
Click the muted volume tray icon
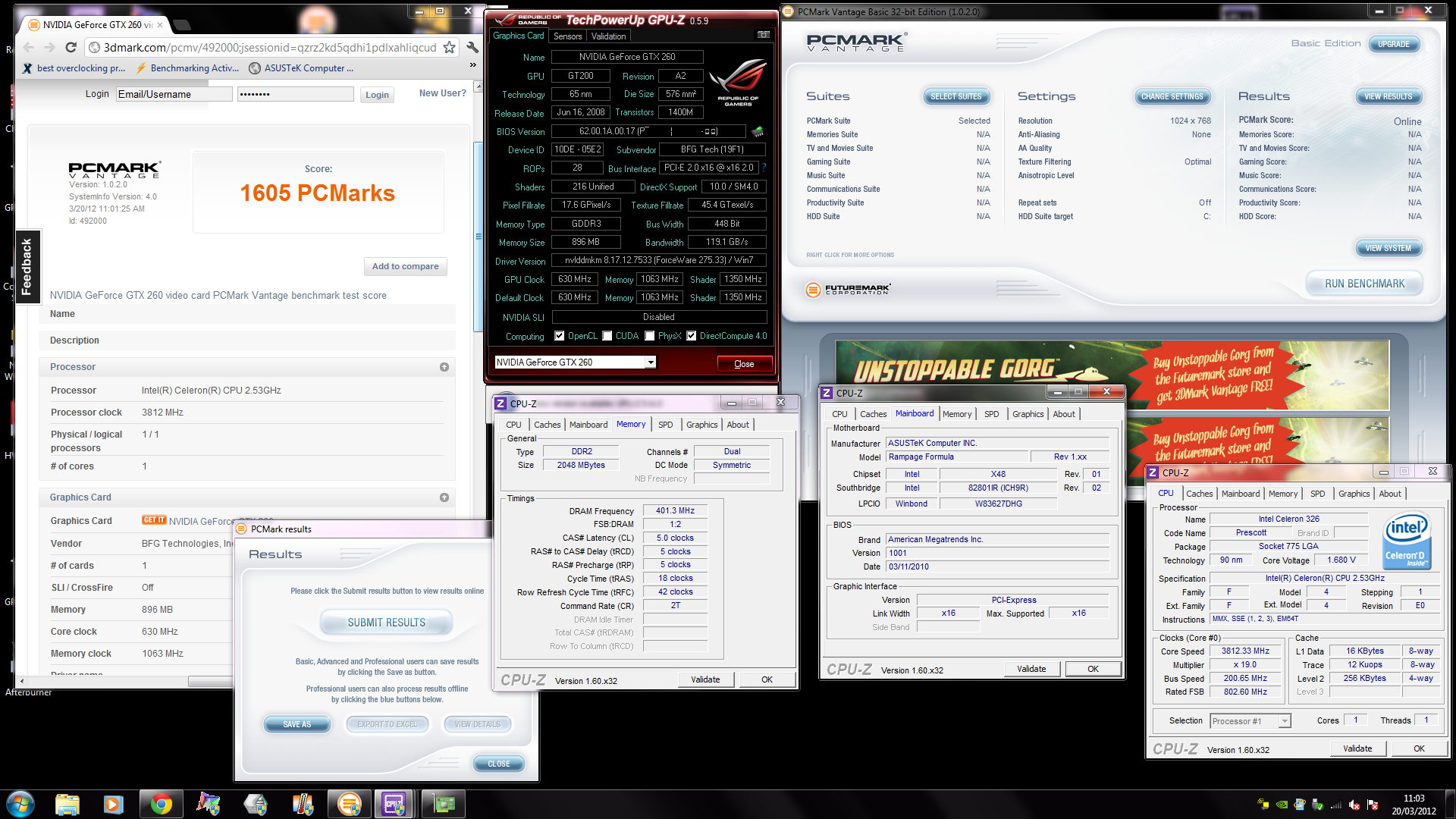pos(1354,805)
